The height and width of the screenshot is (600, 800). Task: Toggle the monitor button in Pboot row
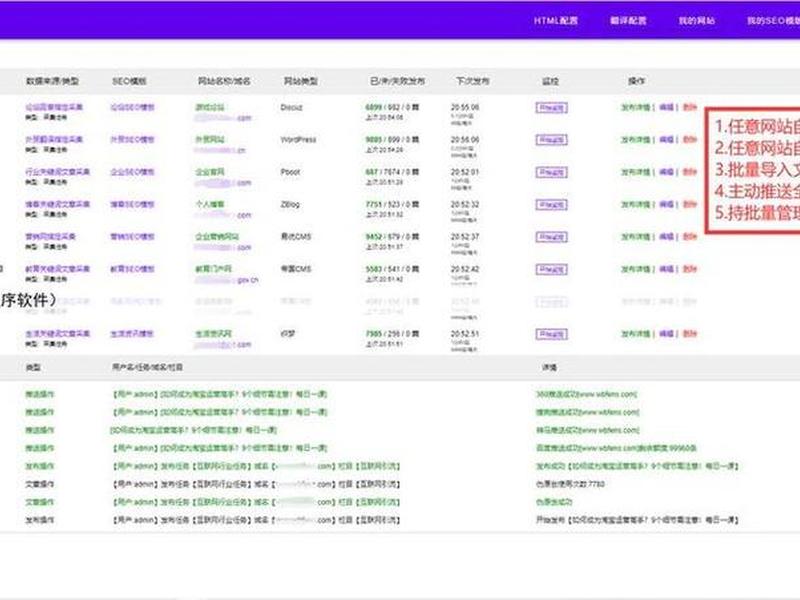pyautogui.click(x=551, y=172)
